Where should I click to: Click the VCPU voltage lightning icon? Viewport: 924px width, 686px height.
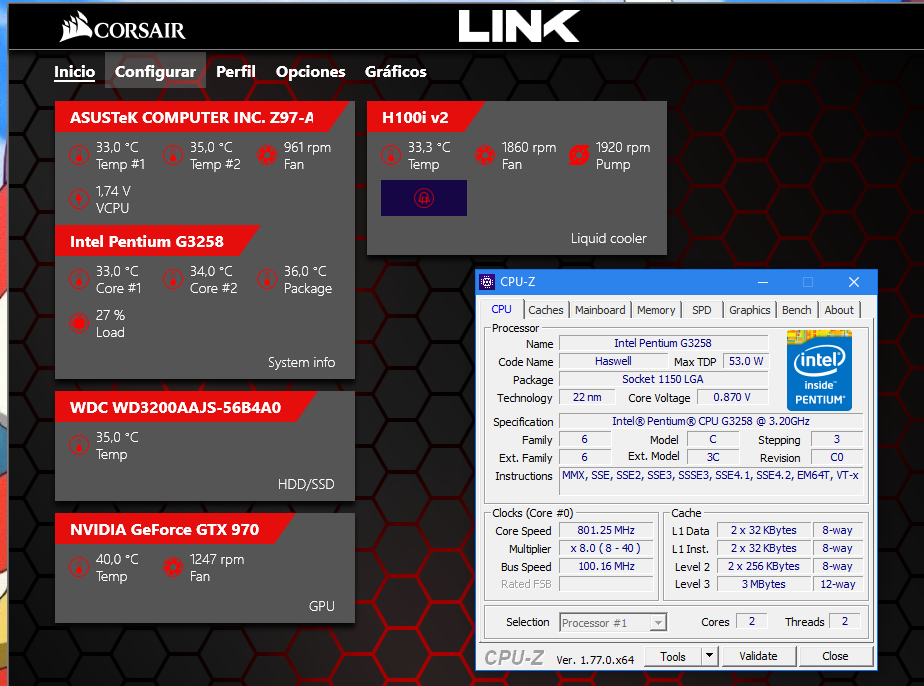coord(79,199)
